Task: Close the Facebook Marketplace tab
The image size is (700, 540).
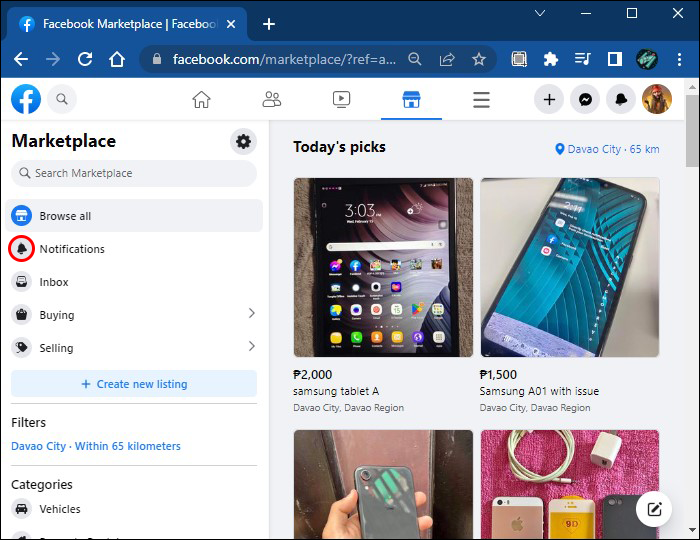Action: pyautogui.click(x=231, y=24)
